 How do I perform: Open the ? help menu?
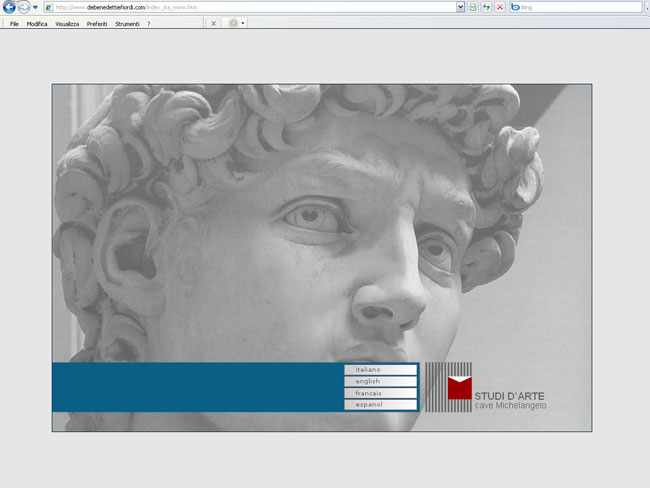tap(149, 24)
